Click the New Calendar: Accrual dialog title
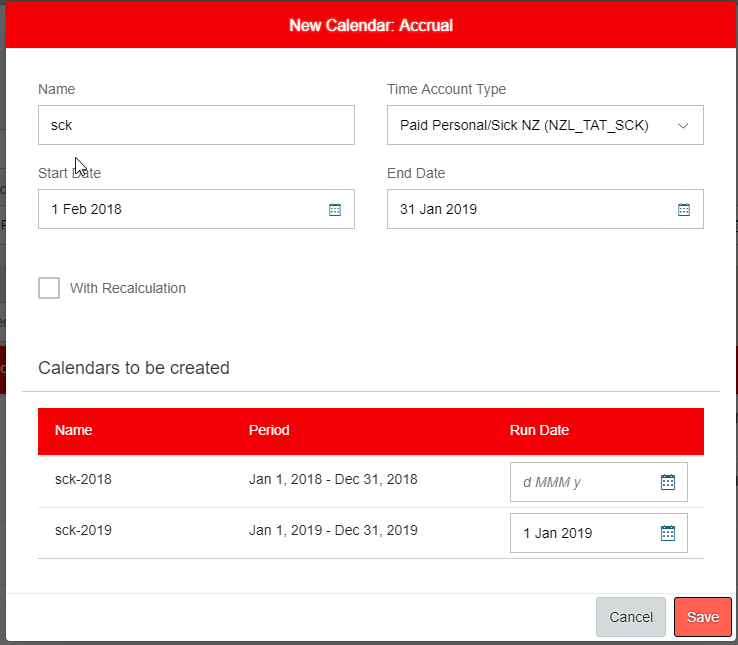 371,25
